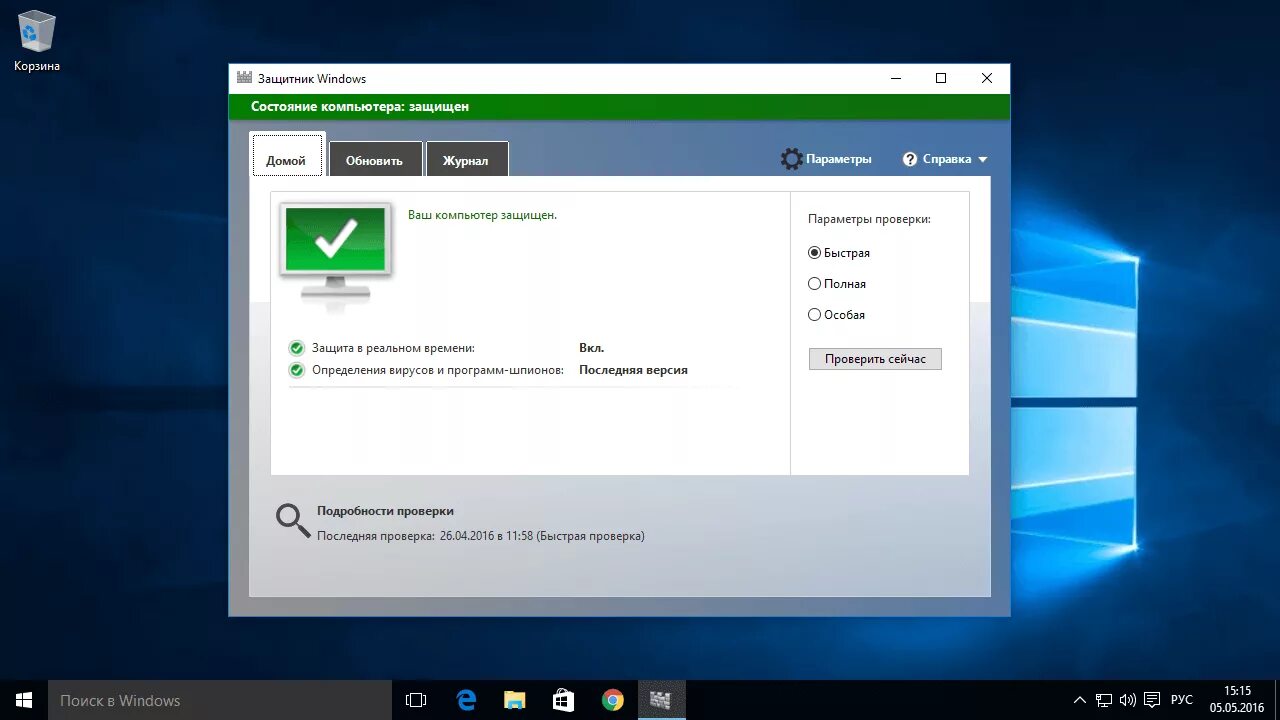The width and height of the screenshot is (1280, 720).
Task: Click the Параметры проверки: label
Action: coord(869,219)
